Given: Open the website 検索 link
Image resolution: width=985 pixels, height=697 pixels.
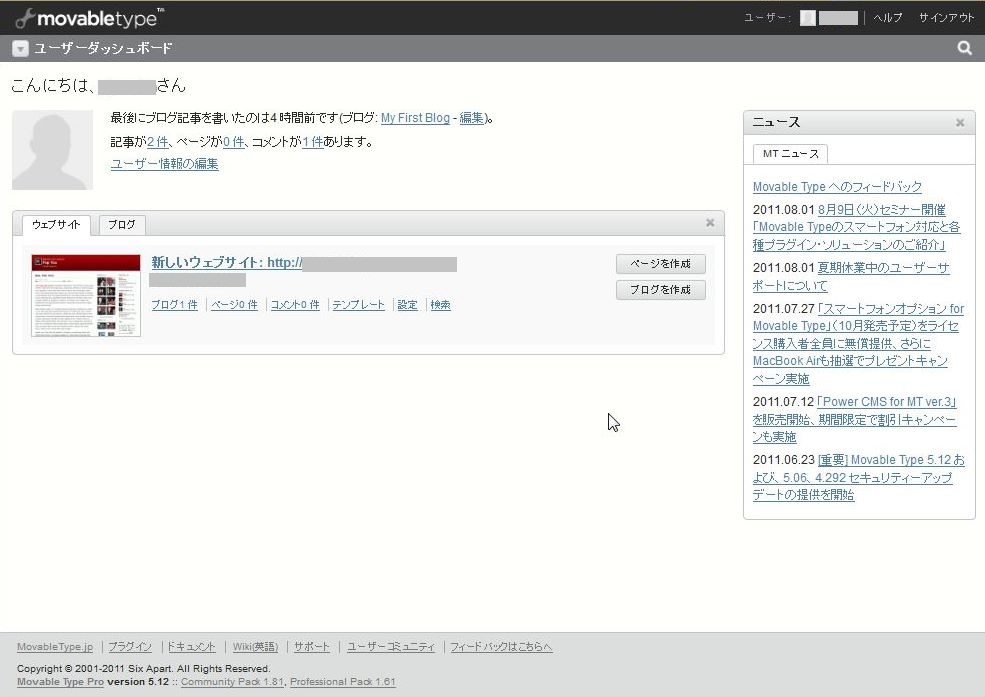Looking at the screenshot, I should click(440, 305).
